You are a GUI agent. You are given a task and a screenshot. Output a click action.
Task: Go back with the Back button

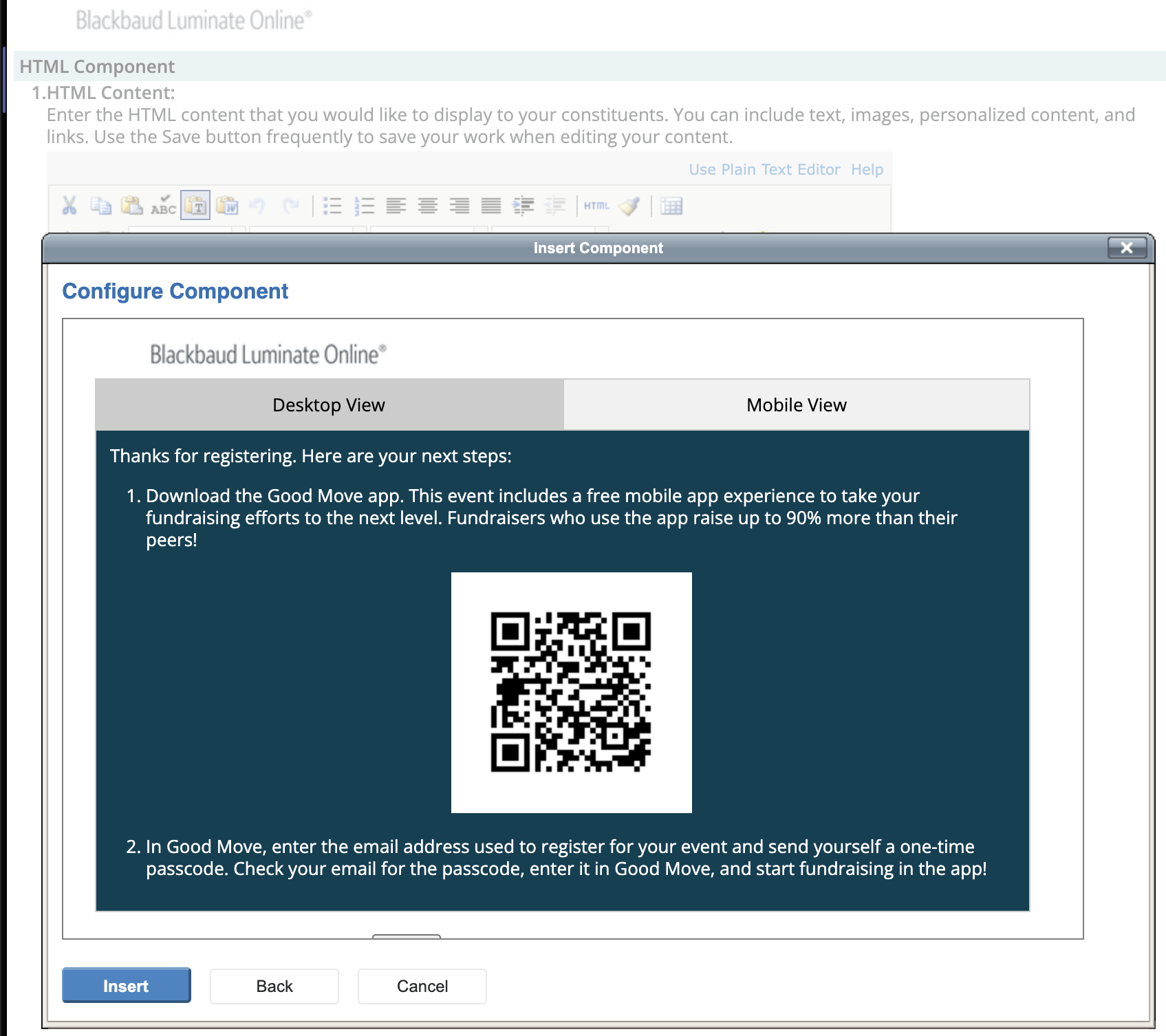274,986
